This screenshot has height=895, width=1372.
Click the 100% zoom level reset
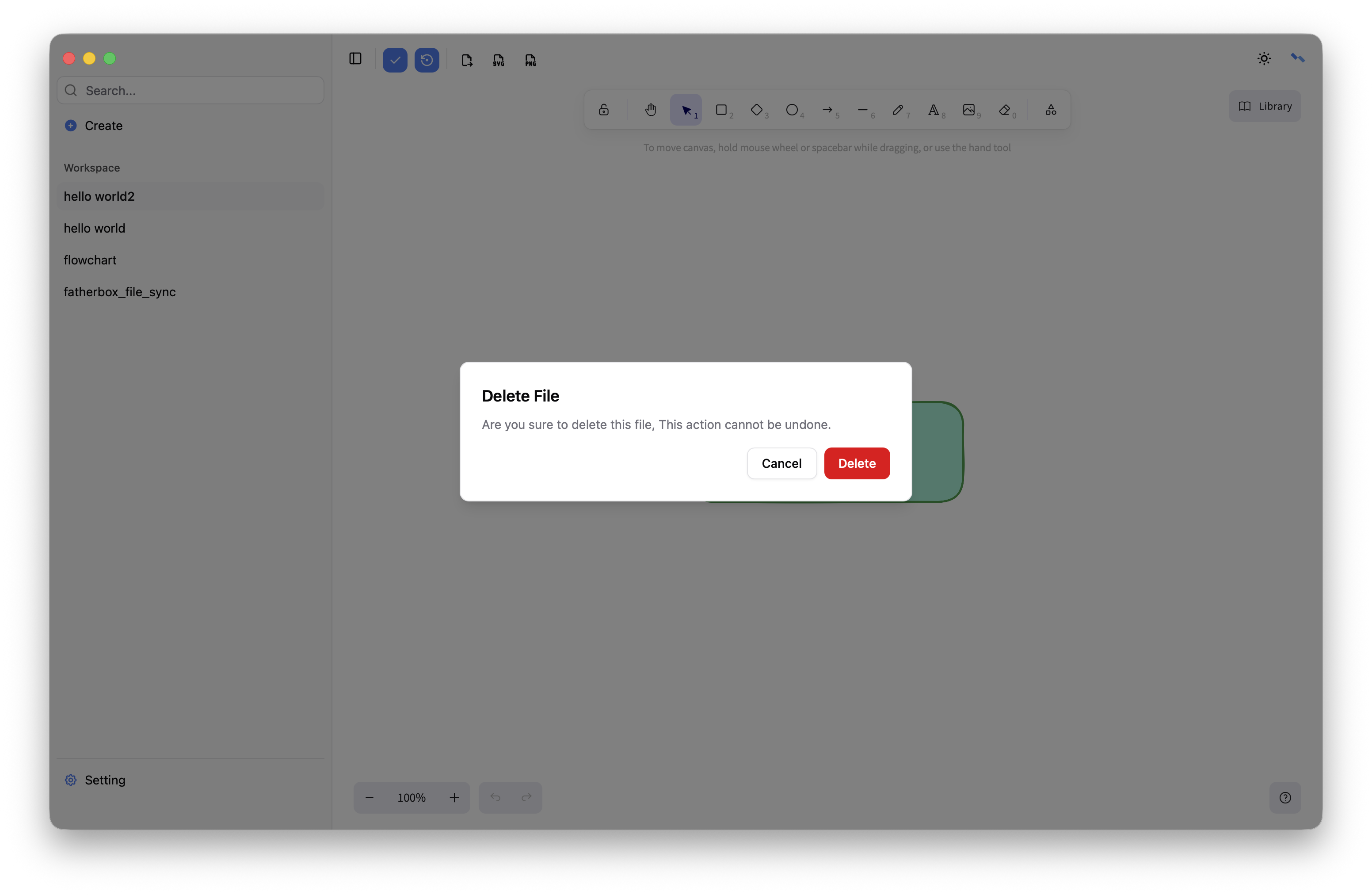click(x=411, y=798)
